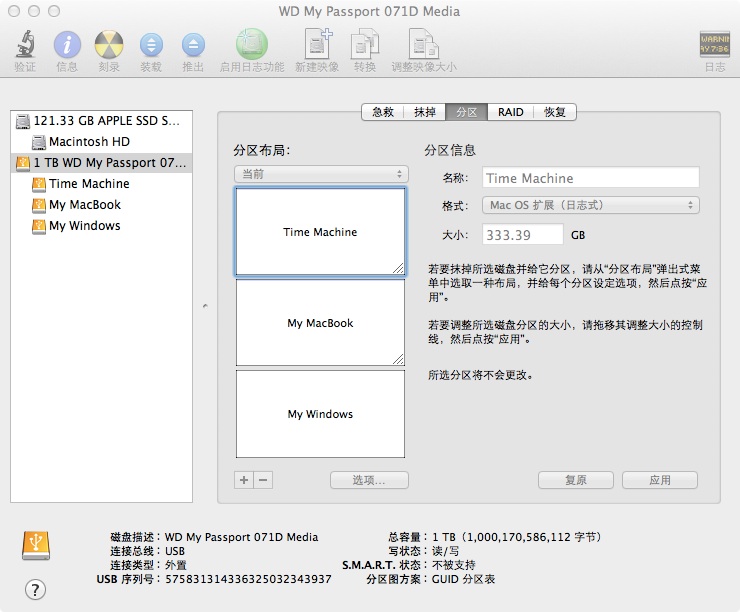Click the 验证 (Verify) microscope icon
The image size is (740, 612).
[x=25, y=45]
